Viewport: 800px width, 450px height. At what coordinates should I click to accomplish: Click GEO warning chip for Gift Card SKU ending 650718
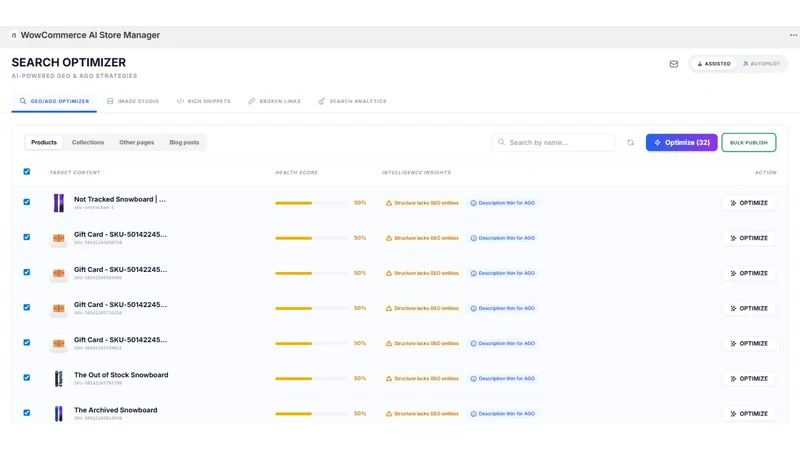(422, 238)
